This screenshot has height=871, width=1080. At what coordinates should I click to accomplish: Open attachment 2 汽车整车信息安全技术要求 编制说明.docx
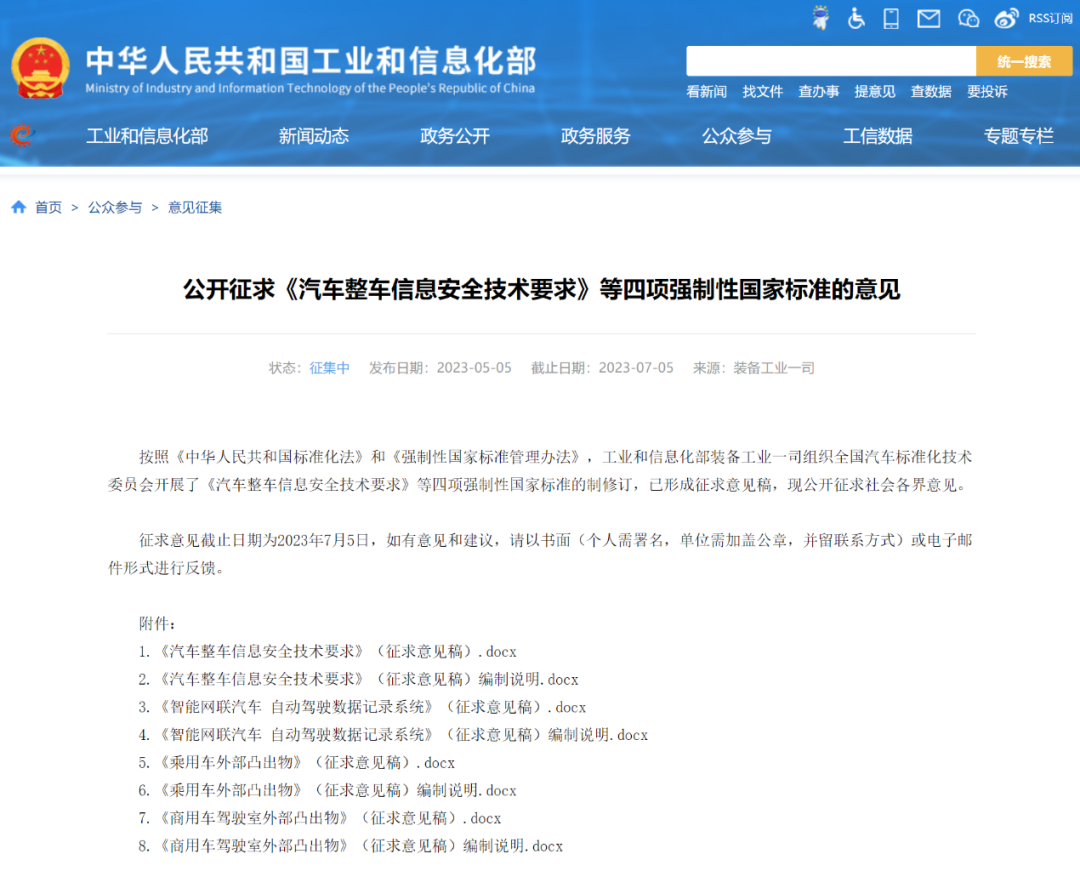tap(358, 680)
